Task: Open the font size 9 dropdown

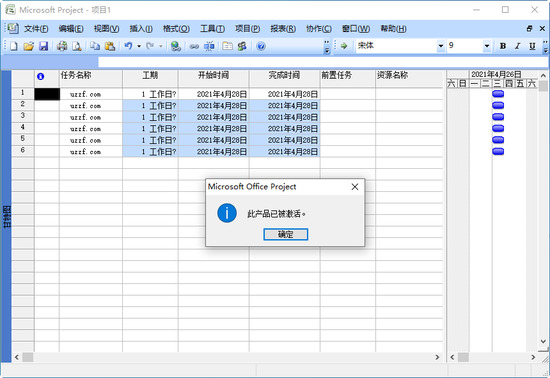Action: tap(487, 46)
